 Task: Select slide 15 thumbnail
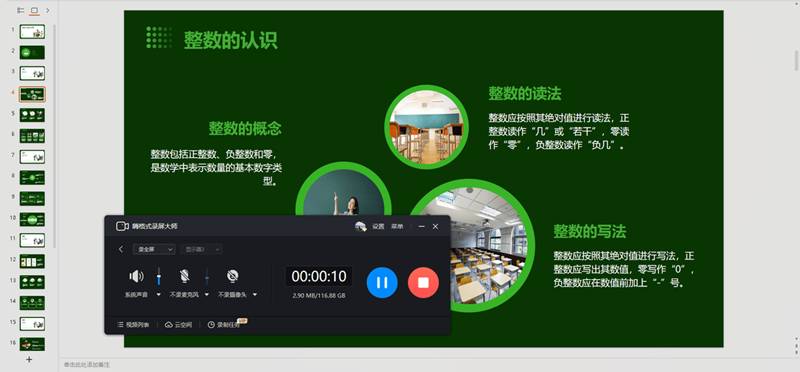pyautogui.click(x=32, y=324)
